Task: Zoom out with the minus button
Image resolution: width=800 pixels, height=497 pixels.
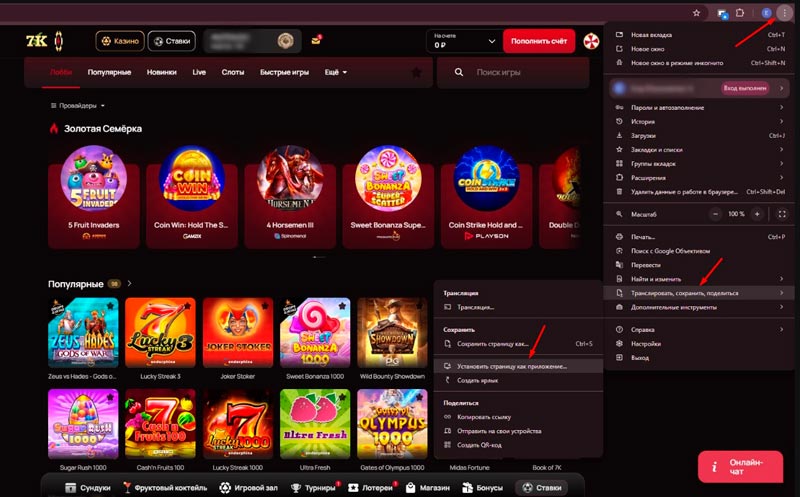Action: [714, 214]
